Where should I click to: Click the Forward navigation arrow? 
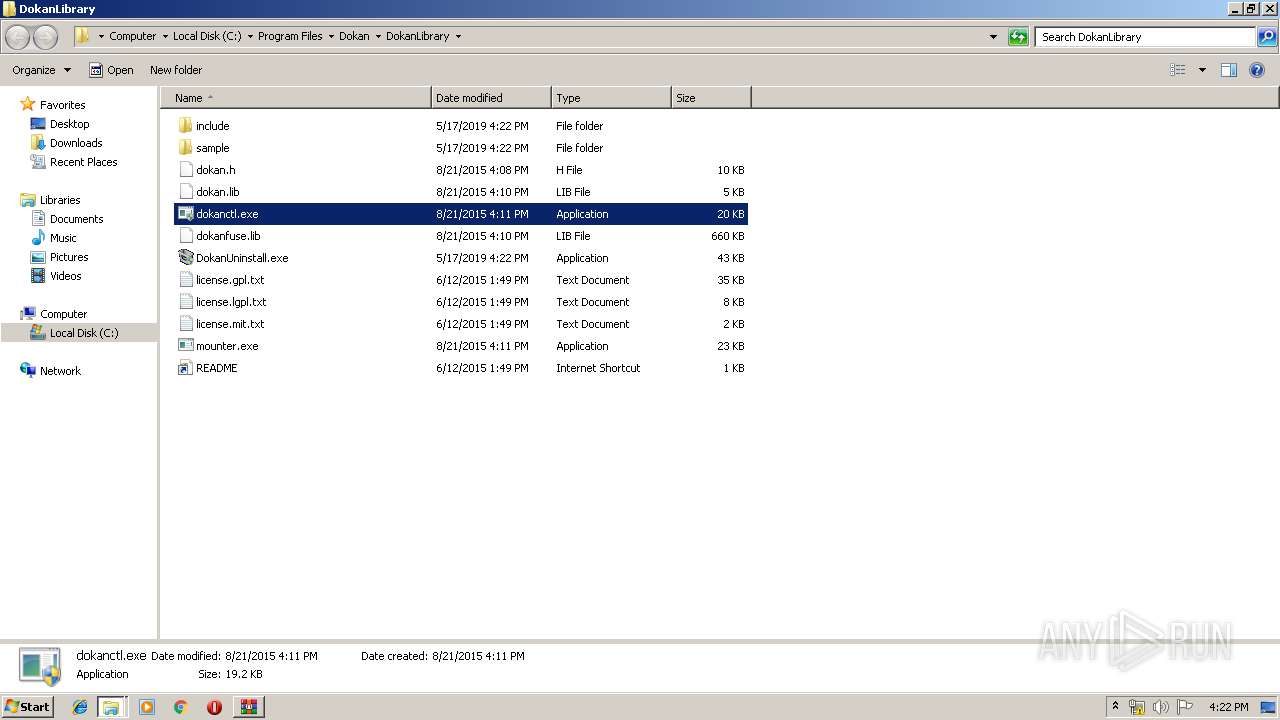[x=46, y=37]
